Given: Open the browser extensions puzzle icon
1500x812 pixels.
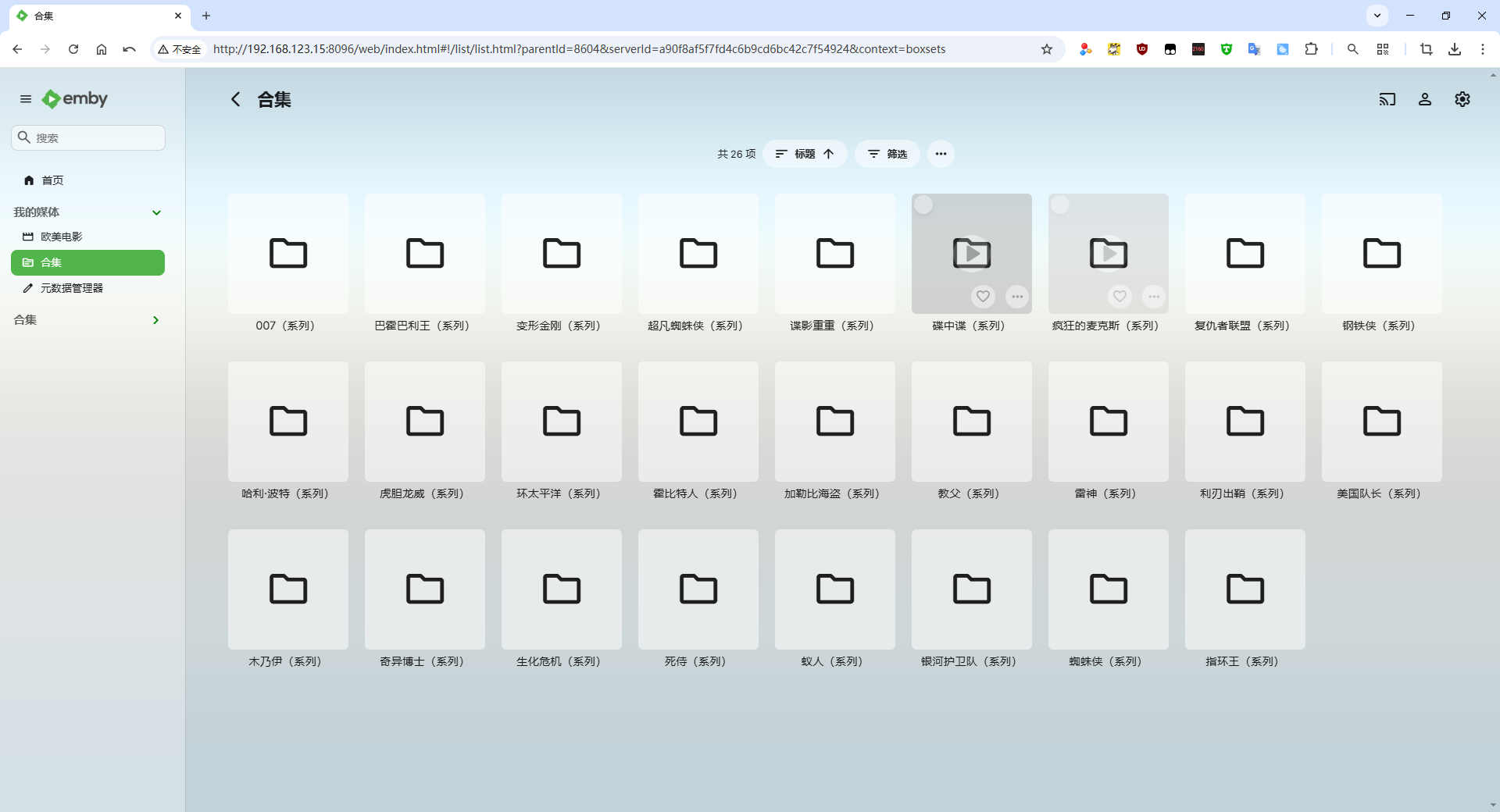Looking at the screenshot, I should (1311, 49).
